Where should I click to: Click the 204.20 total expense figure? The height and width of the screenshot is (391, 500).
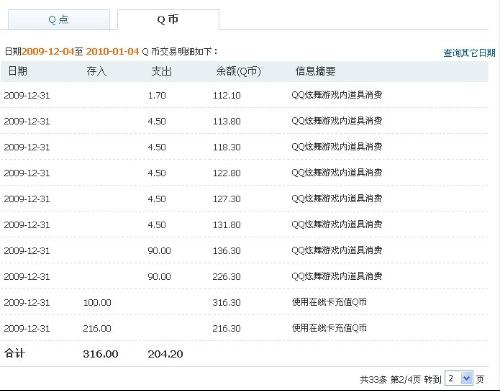(165, 354)
